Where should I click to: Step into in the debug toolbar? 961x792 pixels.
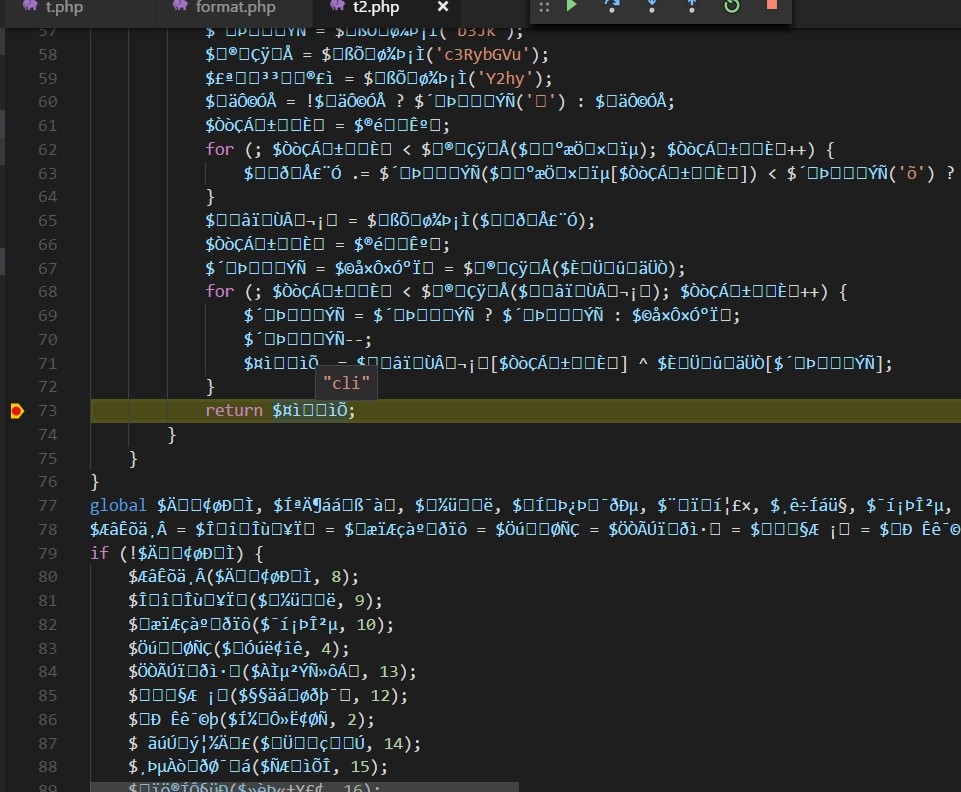651,6
